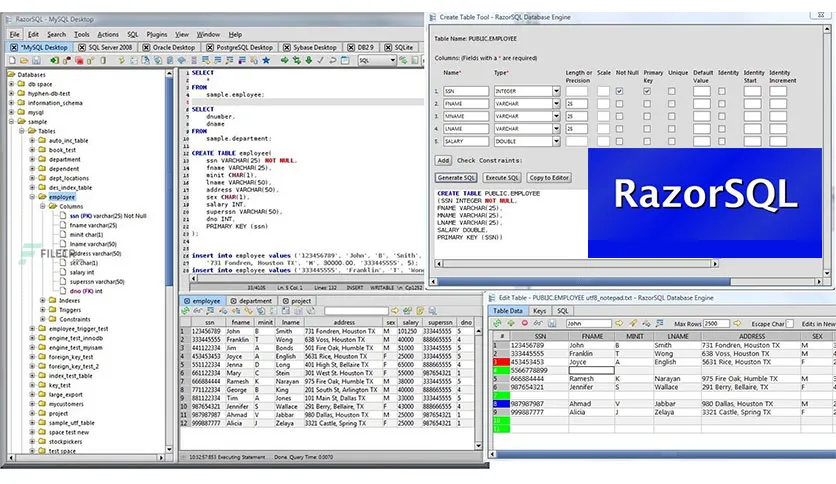Click the SQL preview pane horizontal scrollbar
This screenshot has width=836, height=484.
pos(577,263)
